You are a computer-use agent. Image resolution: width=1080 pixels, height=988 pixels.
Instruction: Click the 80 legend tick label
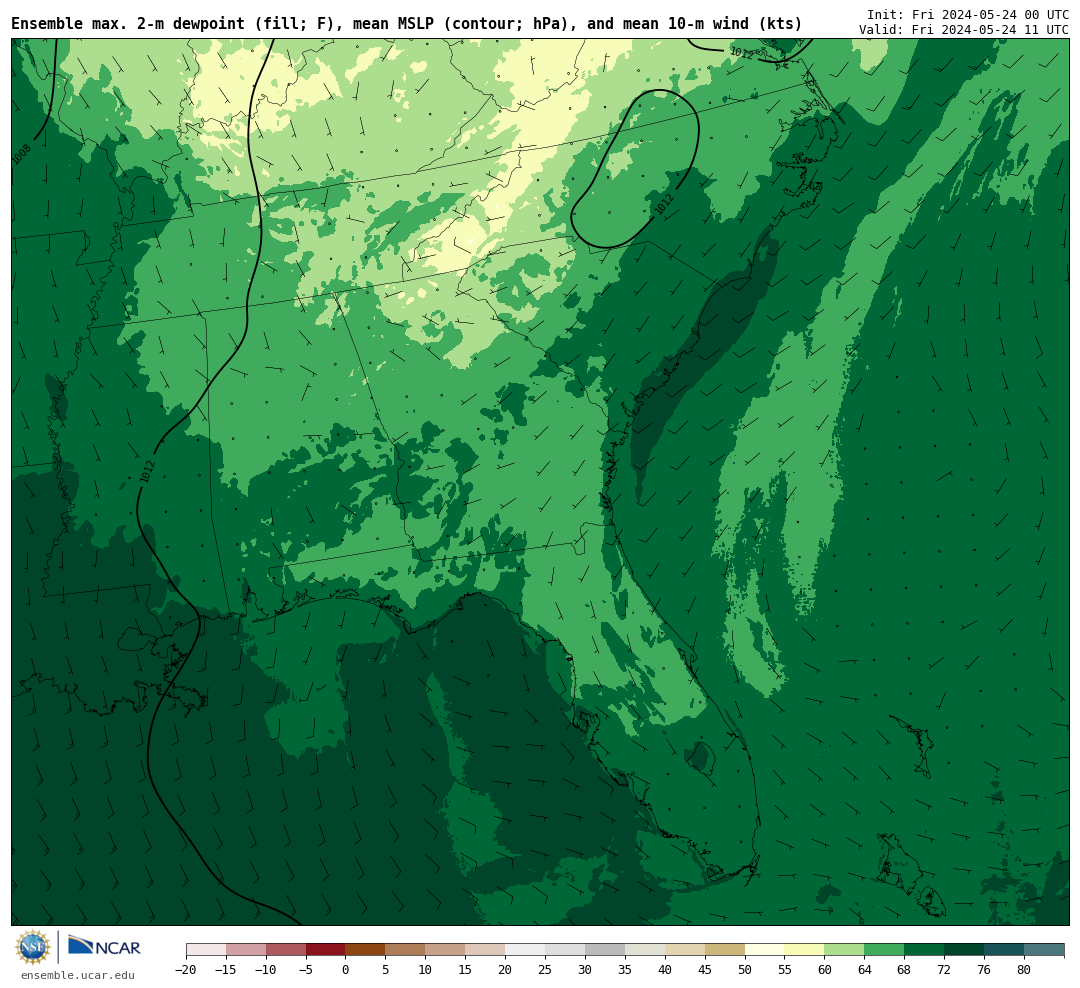(1024, 970)
